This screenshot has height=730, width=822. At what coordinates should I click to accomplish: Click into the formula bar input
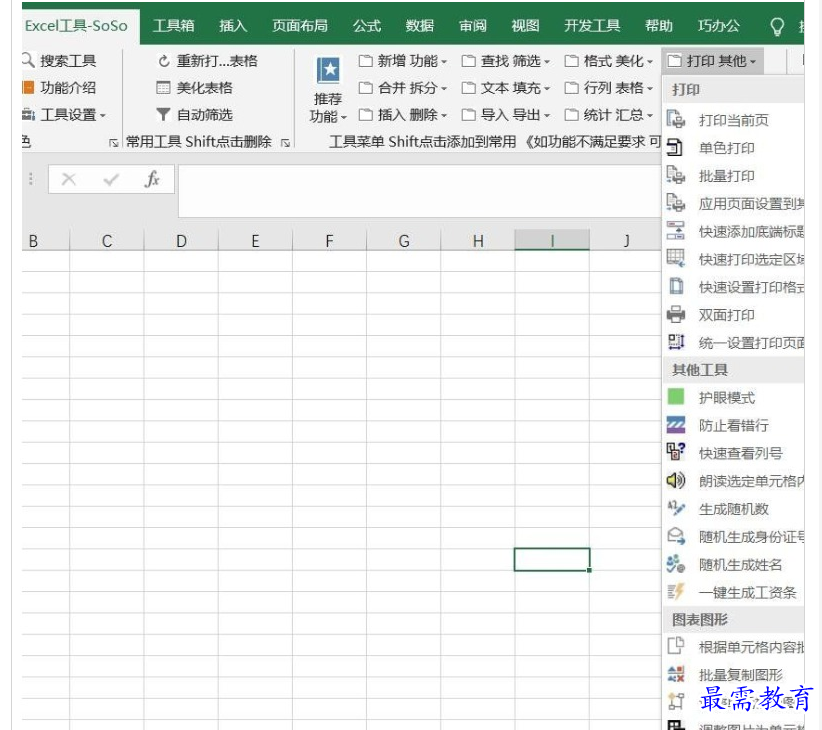tap(419, 191)
